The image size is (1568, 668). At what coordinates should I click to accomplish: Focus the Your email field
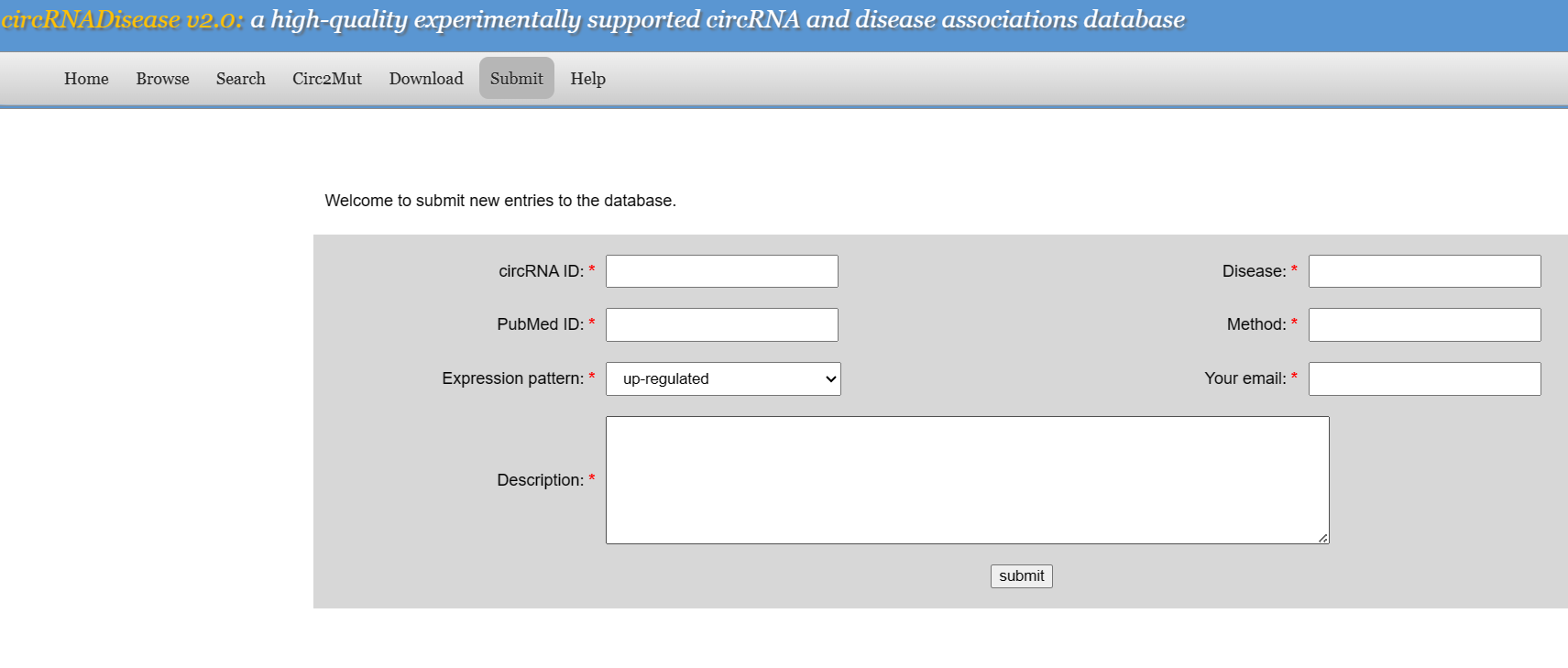(1424, 378)
